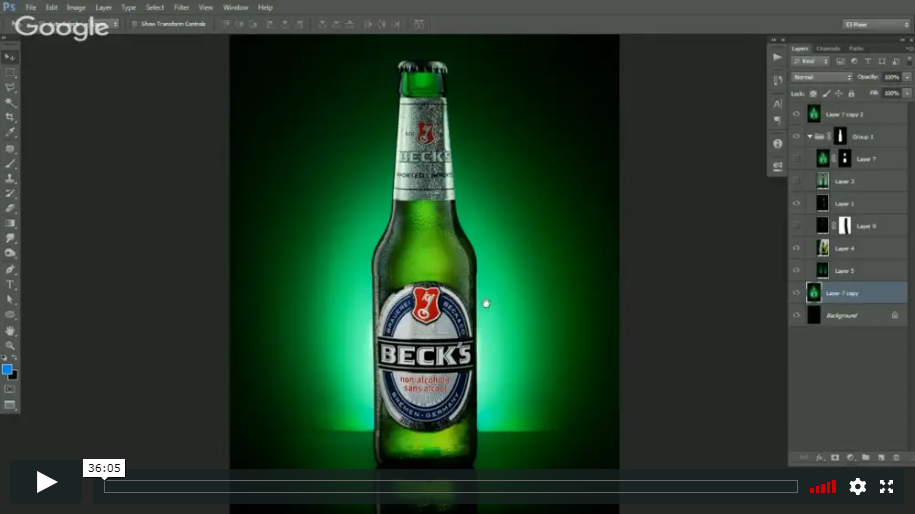Hide Layer 7 copy 2 visibility eye
Viewport: 915px width, 514px height.
click(x=797, y=114)
